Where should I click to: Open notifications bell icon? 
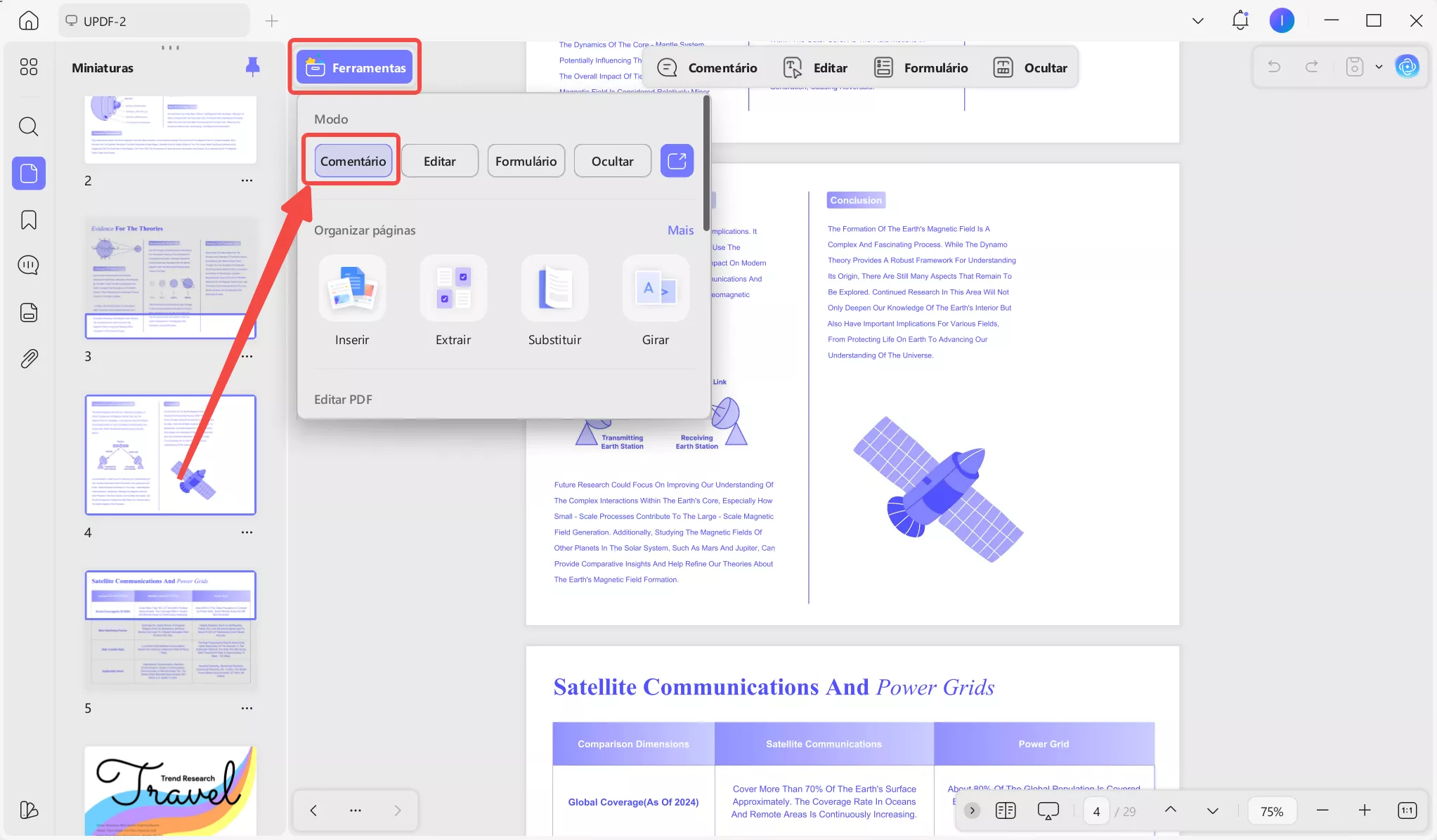click(x=1240, y=20)
